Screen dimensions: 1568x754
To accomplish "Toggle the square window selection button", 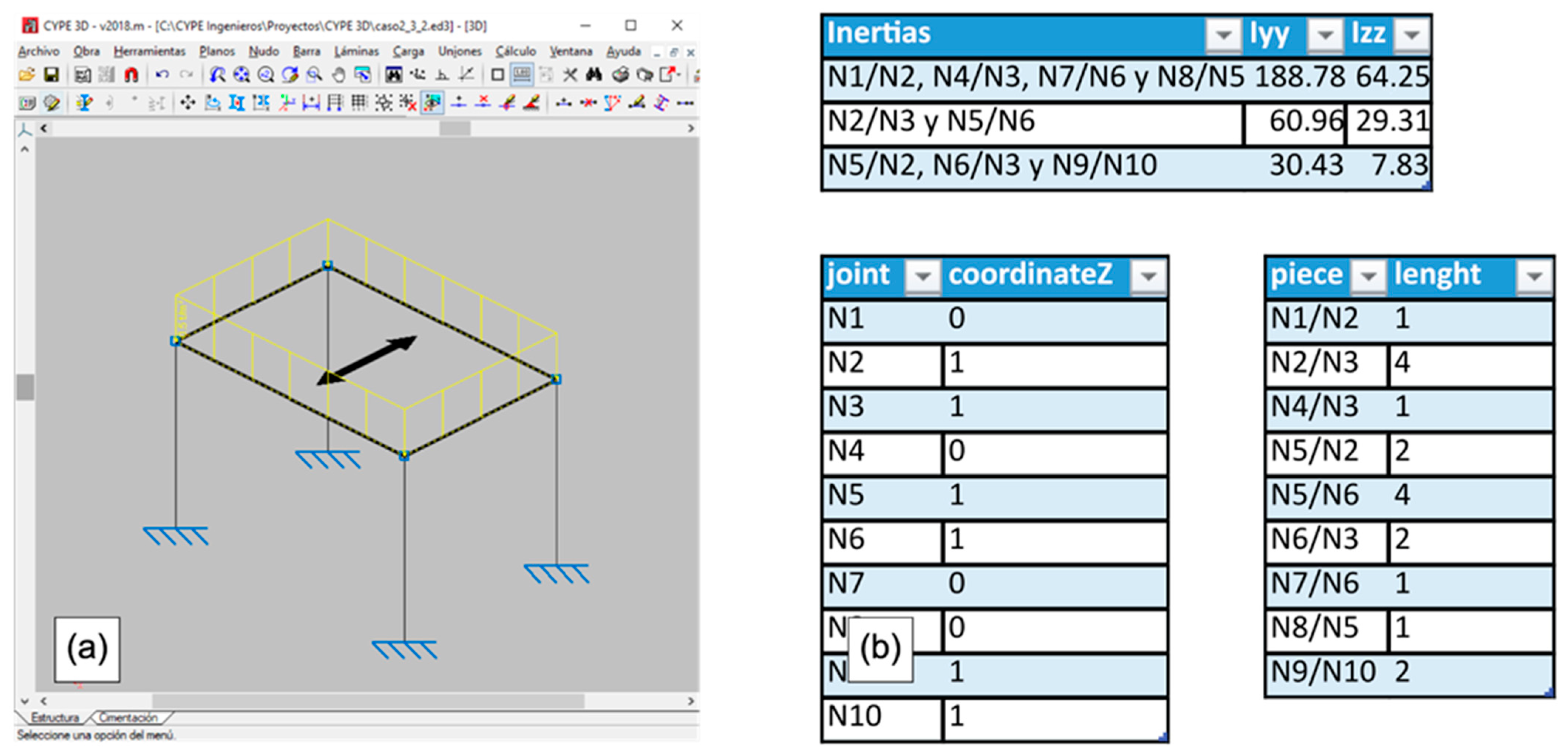I will [497, 75].
